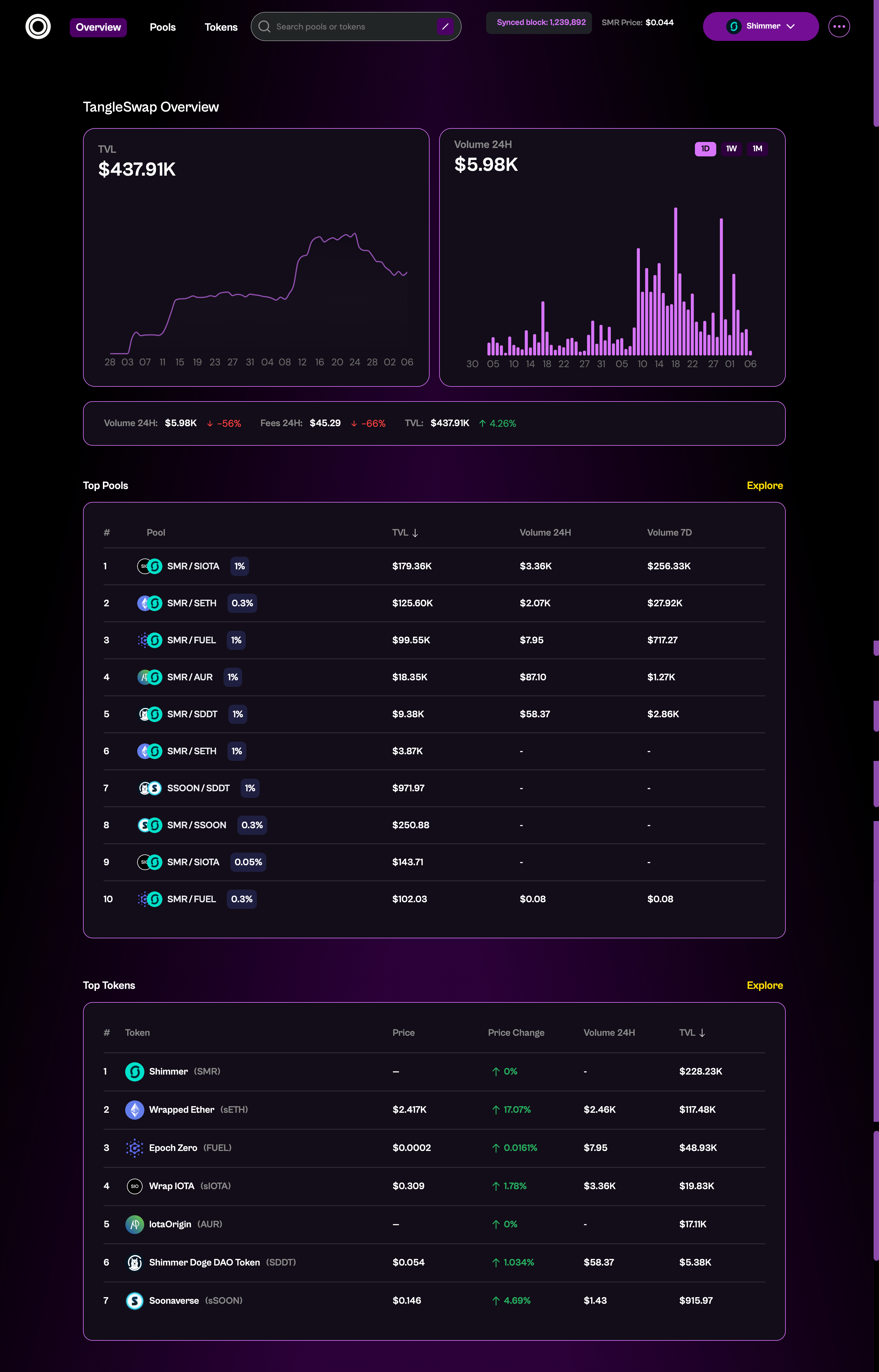Screen dimensions: 879x1372
Task: Click the Wrap IOTA token icon
Action: point(135,1186)
